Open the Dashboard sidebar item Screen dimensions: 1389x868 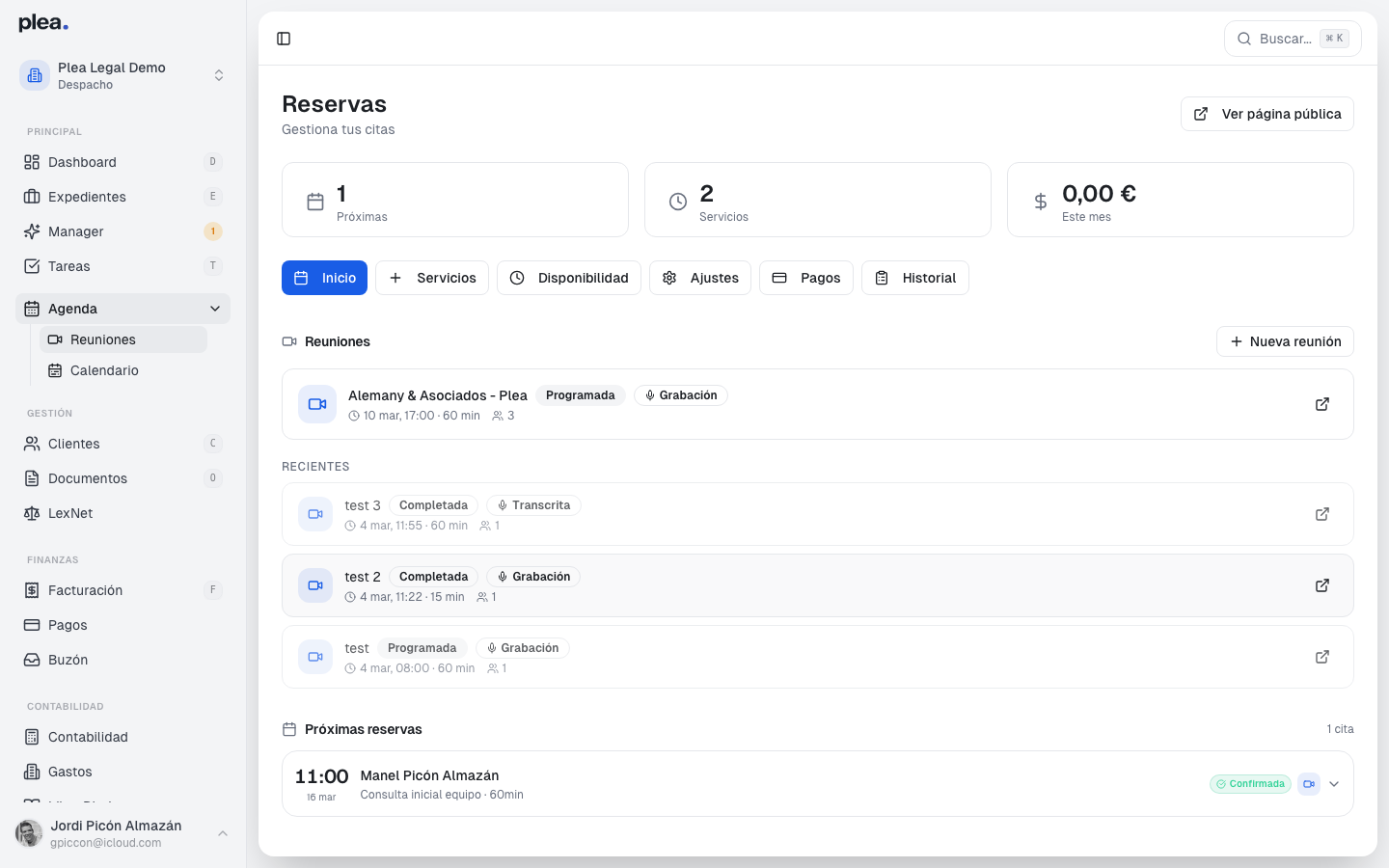(123, 162)
